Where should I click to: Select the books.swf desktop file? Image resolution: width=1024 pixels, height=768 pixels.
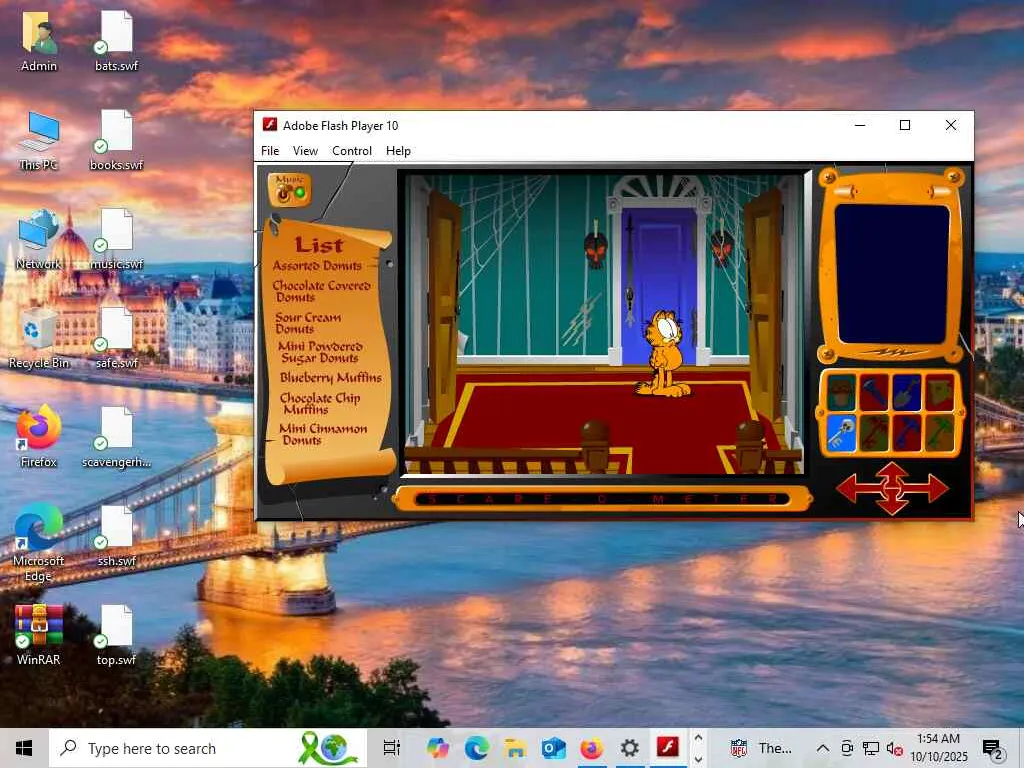click(116, 140)
